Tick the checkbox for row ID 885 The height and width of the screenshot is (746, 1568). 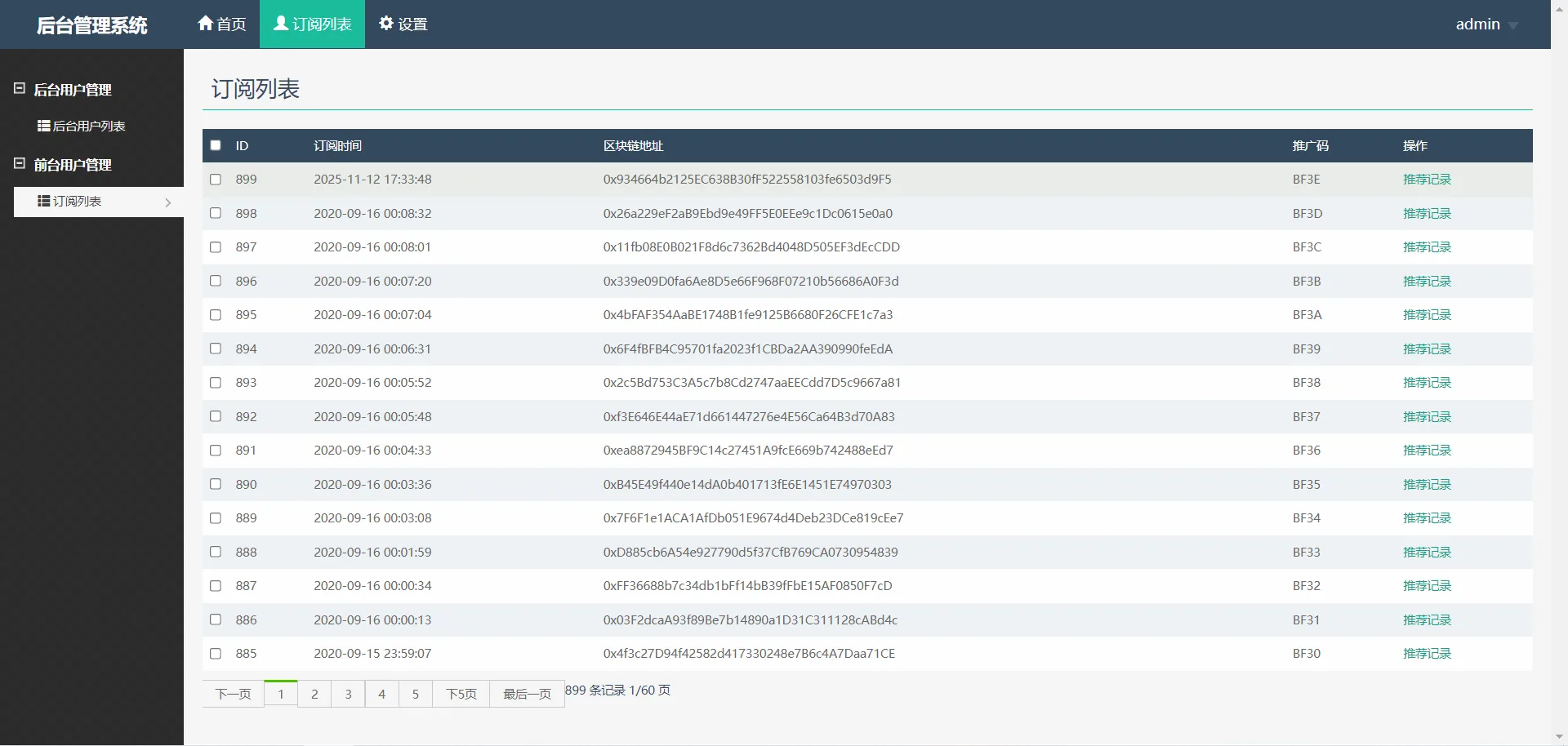point(216,654)
